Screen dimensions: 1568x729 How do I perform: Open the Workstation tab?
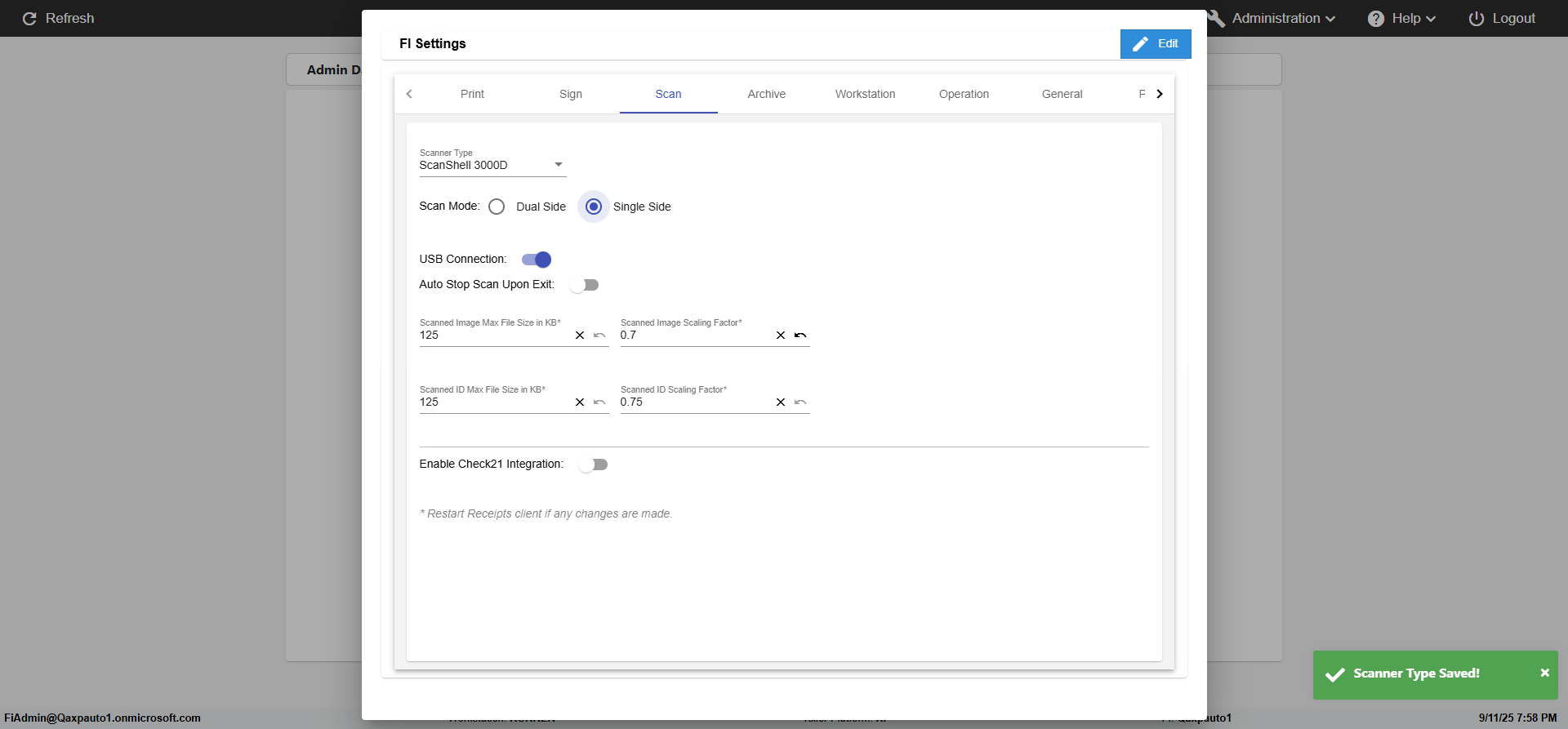(x=865, y=94)
